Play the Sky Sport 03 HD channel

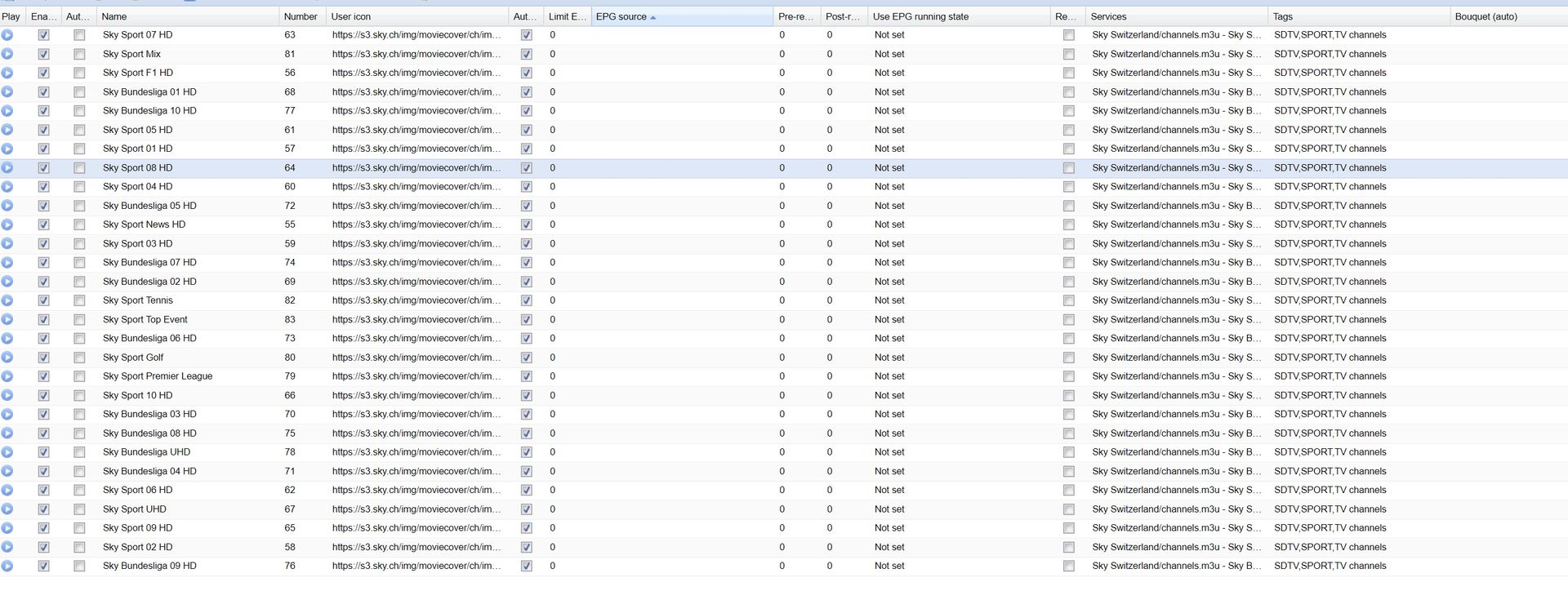pyautogui.click(x=7, y=244)
